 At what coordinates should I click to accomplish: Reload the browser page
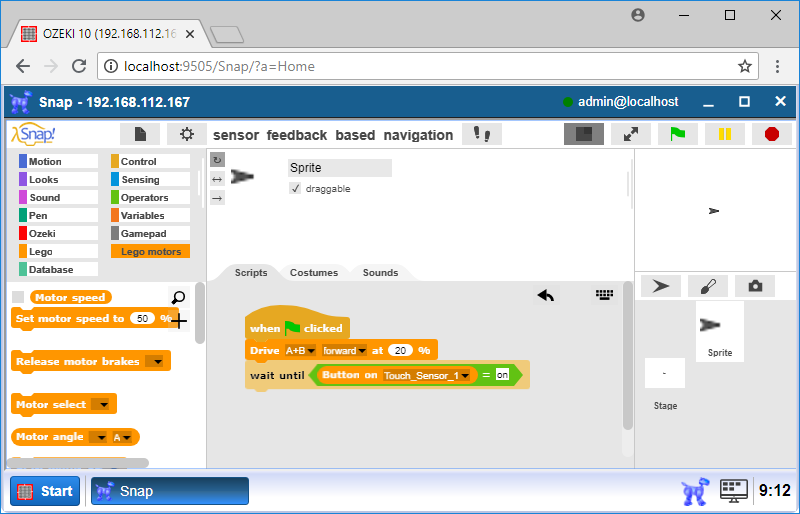tap(79, 66)
